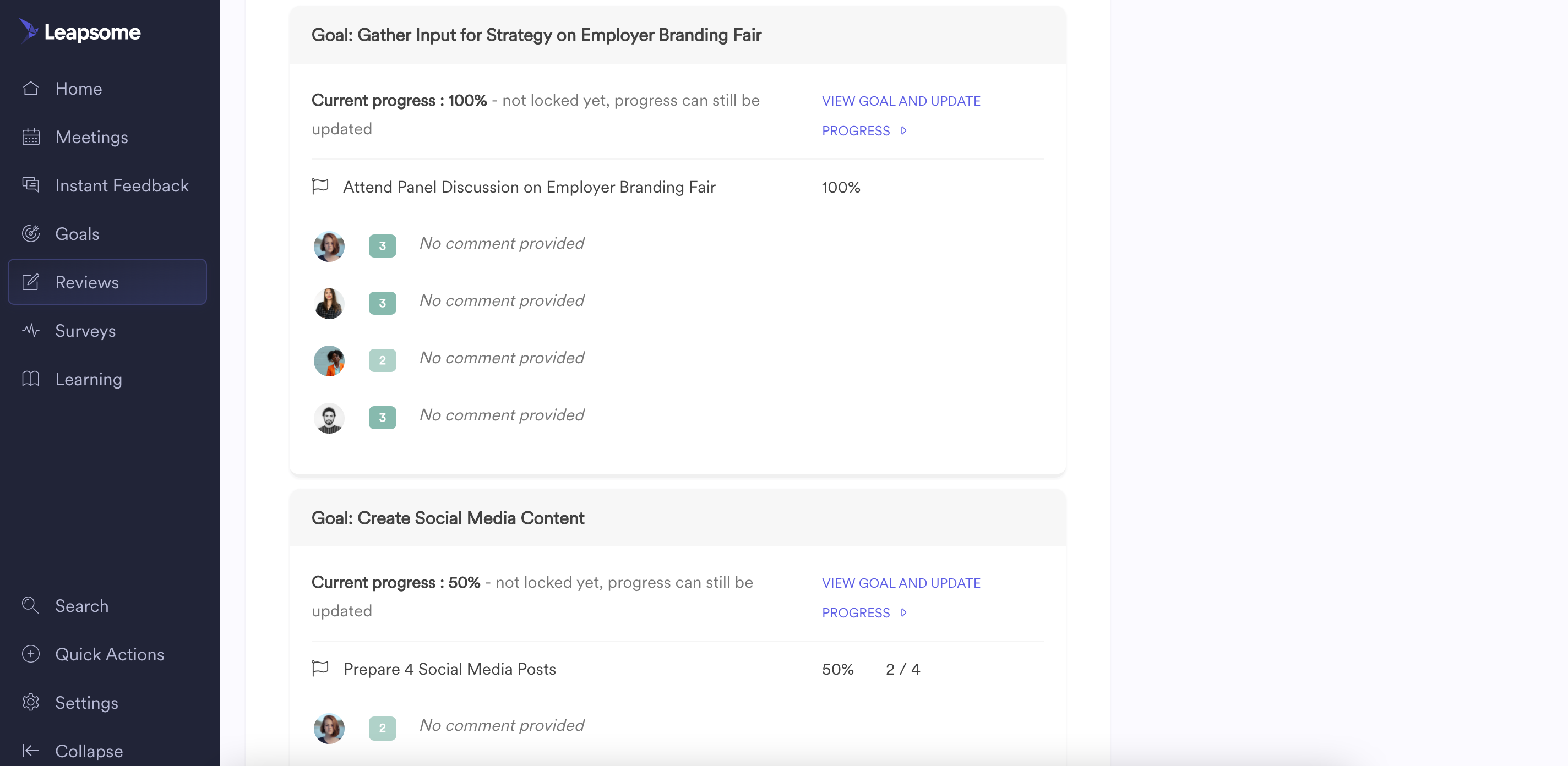The width and height of the screenshot is (1568, 766).
Task: Click bearded man's reviewer avatar
Action: 329,418
